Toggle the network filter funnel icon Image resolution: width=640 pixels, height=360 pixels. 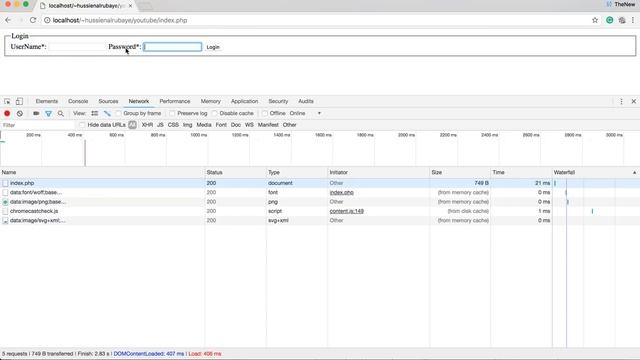49,113
